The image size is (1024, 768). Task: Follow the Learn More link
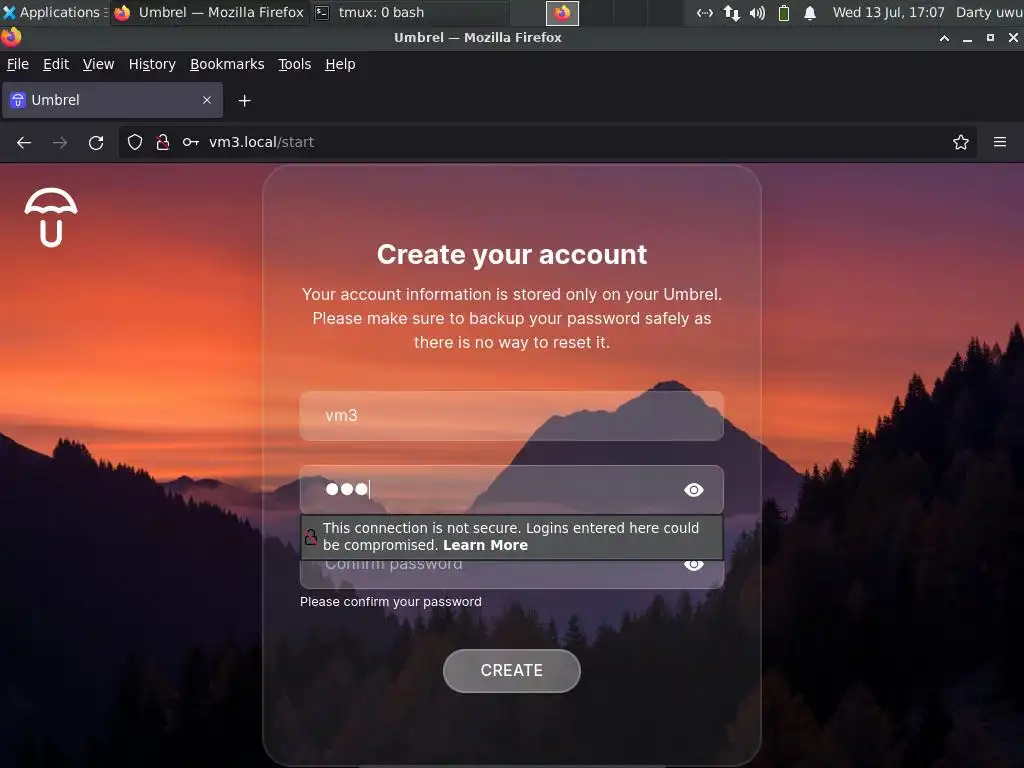(x=485, y=545)
